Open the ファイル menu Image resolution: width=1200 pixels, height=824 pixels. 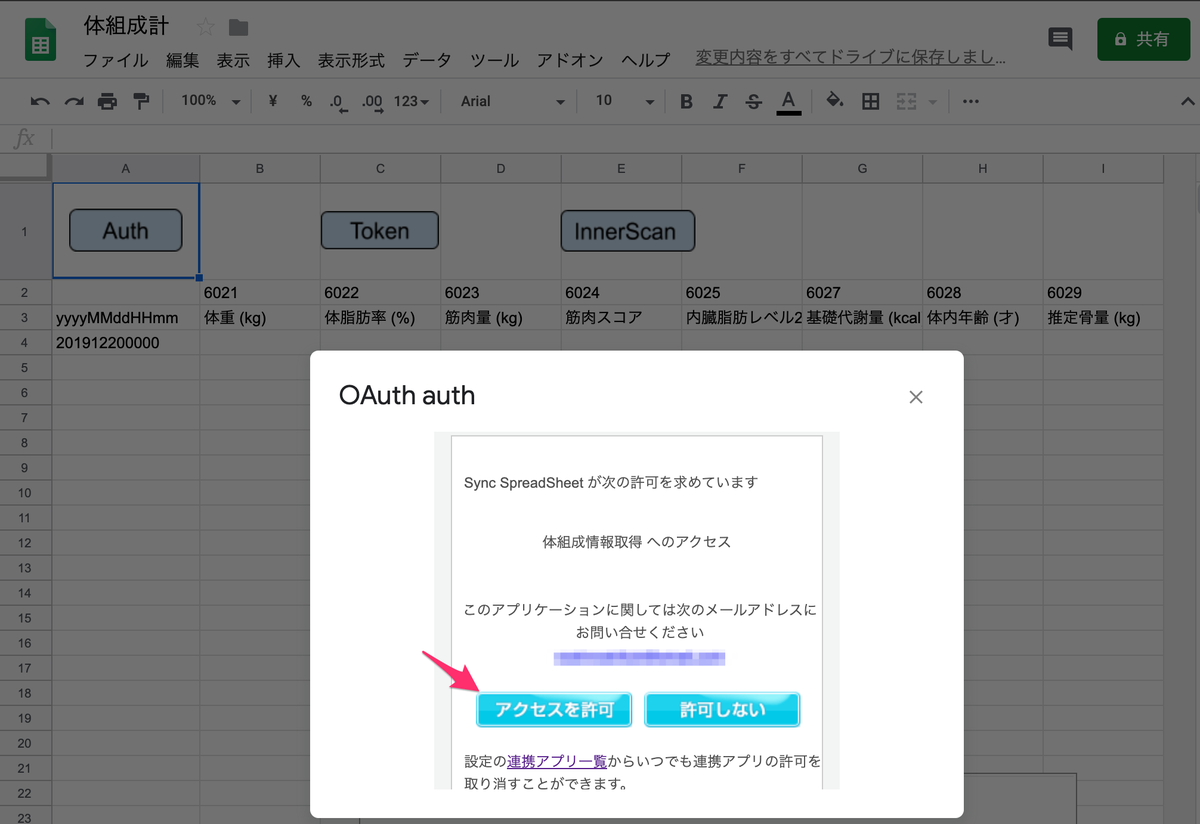click(116, 60)
